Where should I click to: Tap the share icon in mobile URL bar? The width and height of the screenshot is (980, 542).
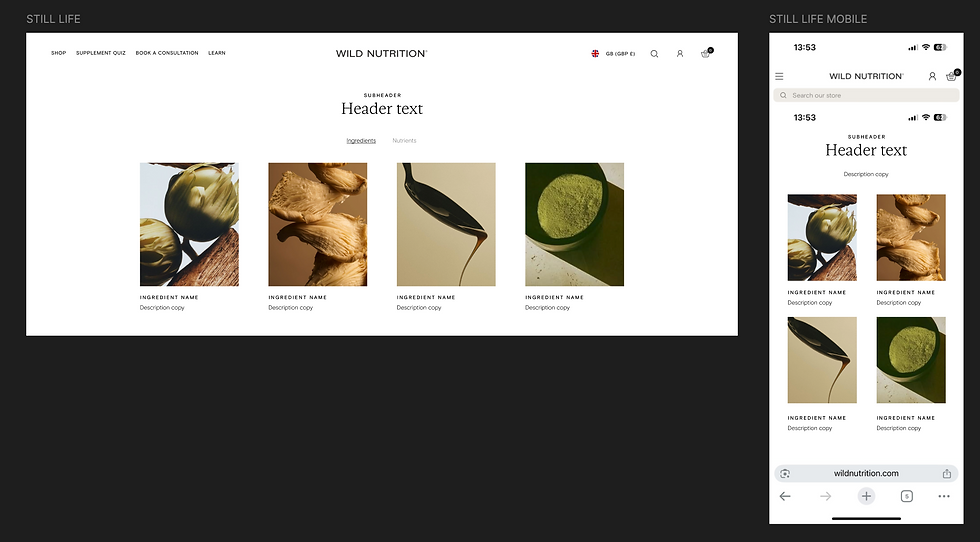[x=947, y=474]
